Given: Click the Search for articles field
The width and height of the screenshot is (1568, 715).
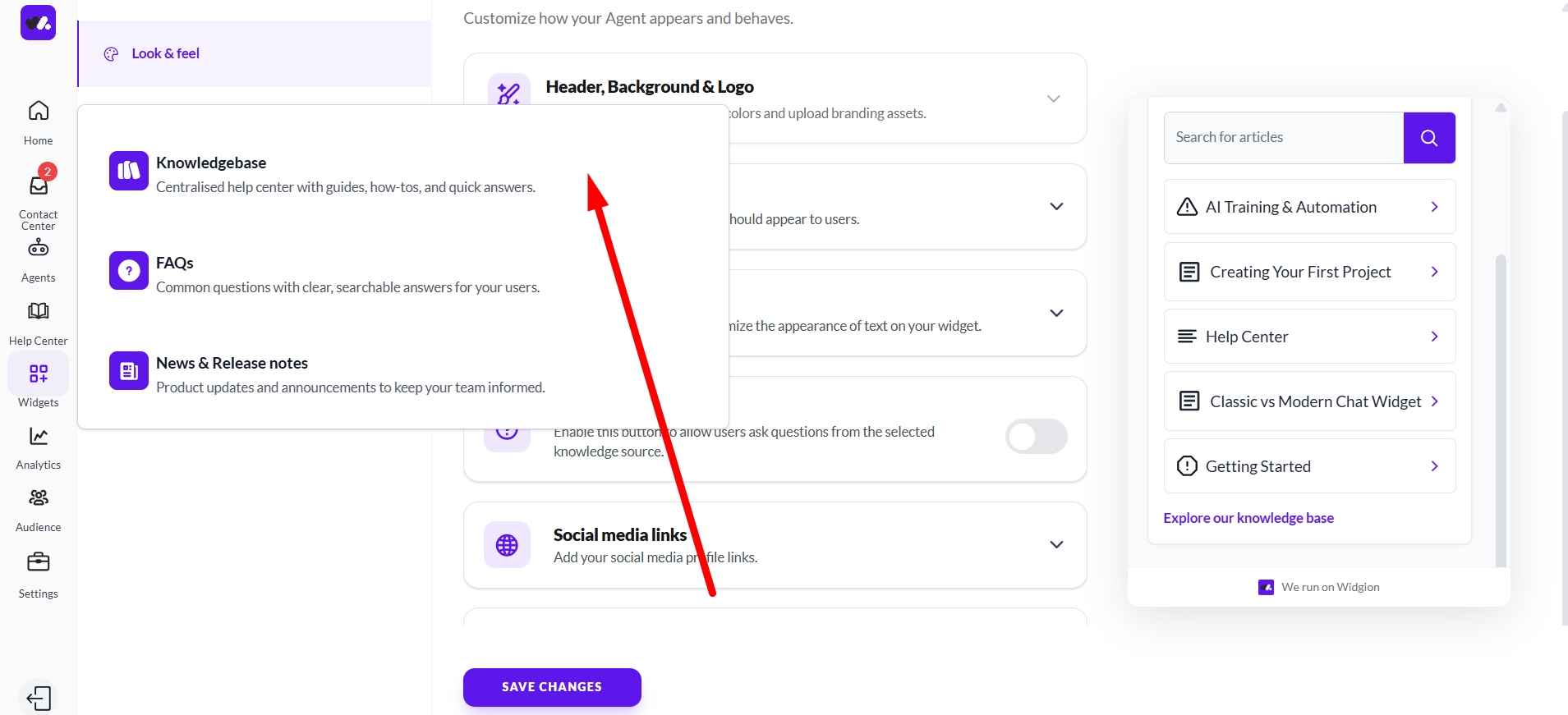Looking at the screenshot, I should pyautogui.click(x=1283, y=138).
